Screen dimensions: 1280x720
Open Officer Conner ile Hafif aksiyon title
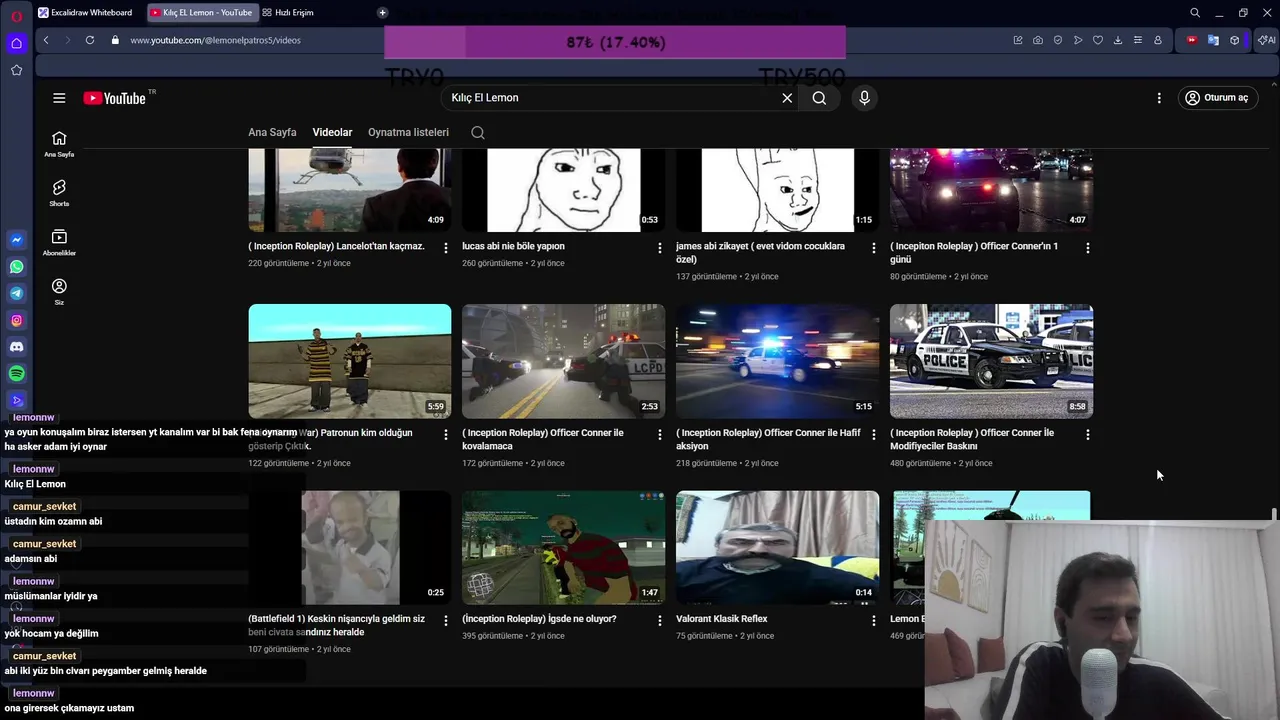click(768, 439)
